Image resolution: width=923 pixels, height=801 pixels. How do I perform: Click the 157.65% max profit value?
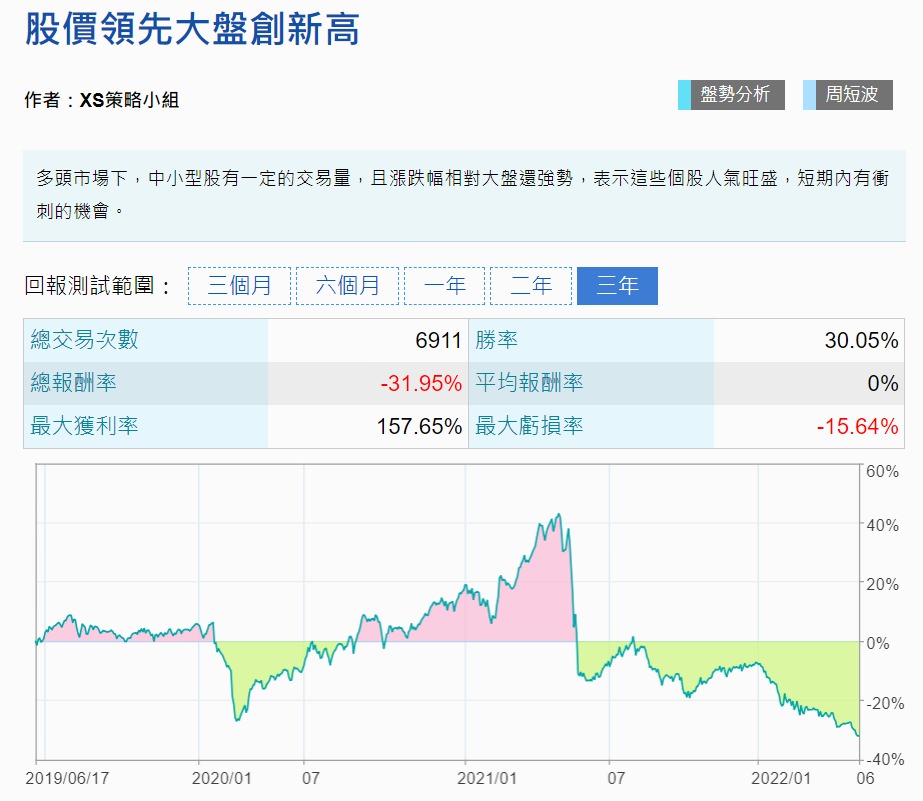[x=419, y=427]
